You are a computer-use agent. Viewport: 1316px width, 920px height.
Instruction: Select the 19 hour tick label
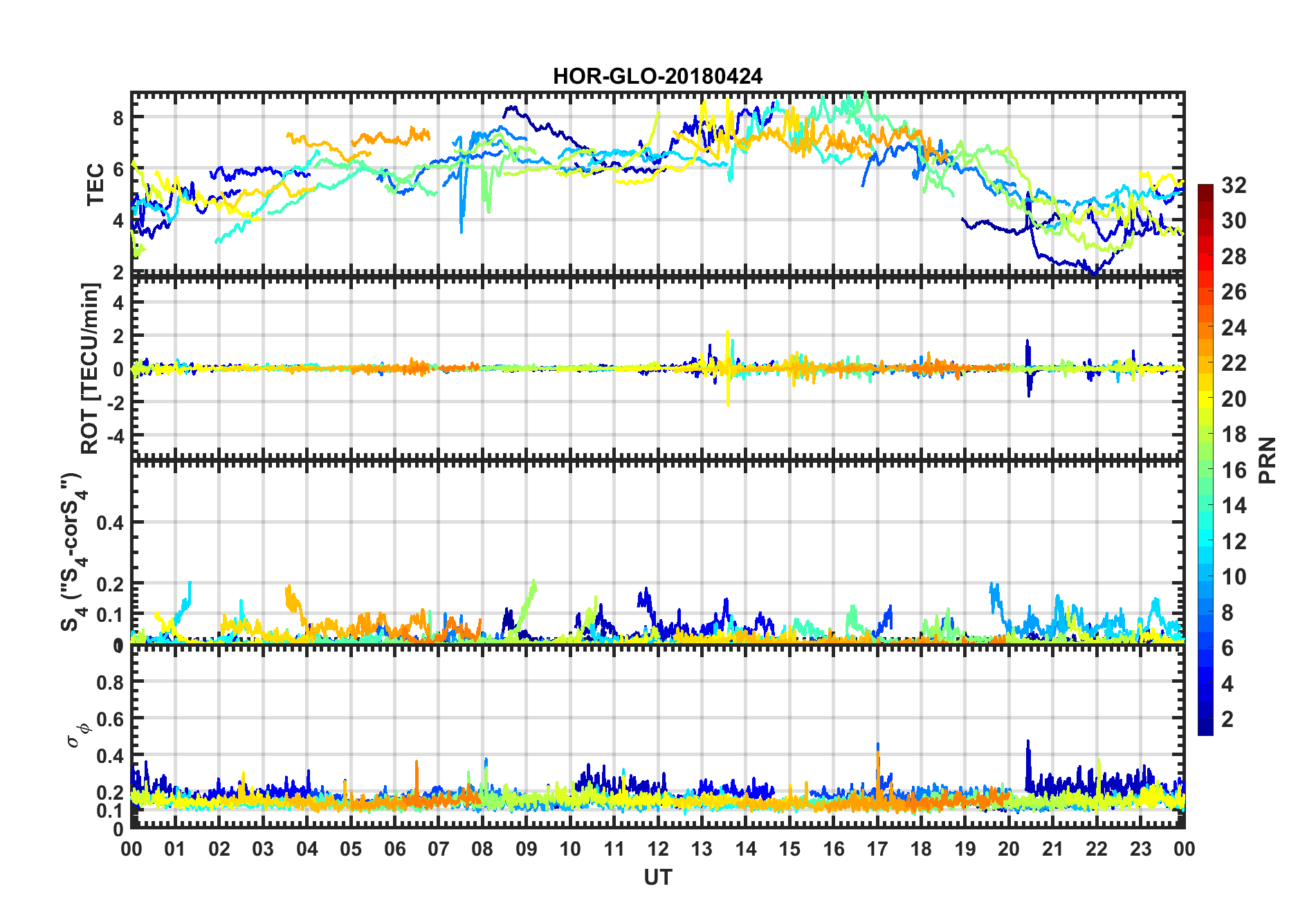[x=965, y=849]
